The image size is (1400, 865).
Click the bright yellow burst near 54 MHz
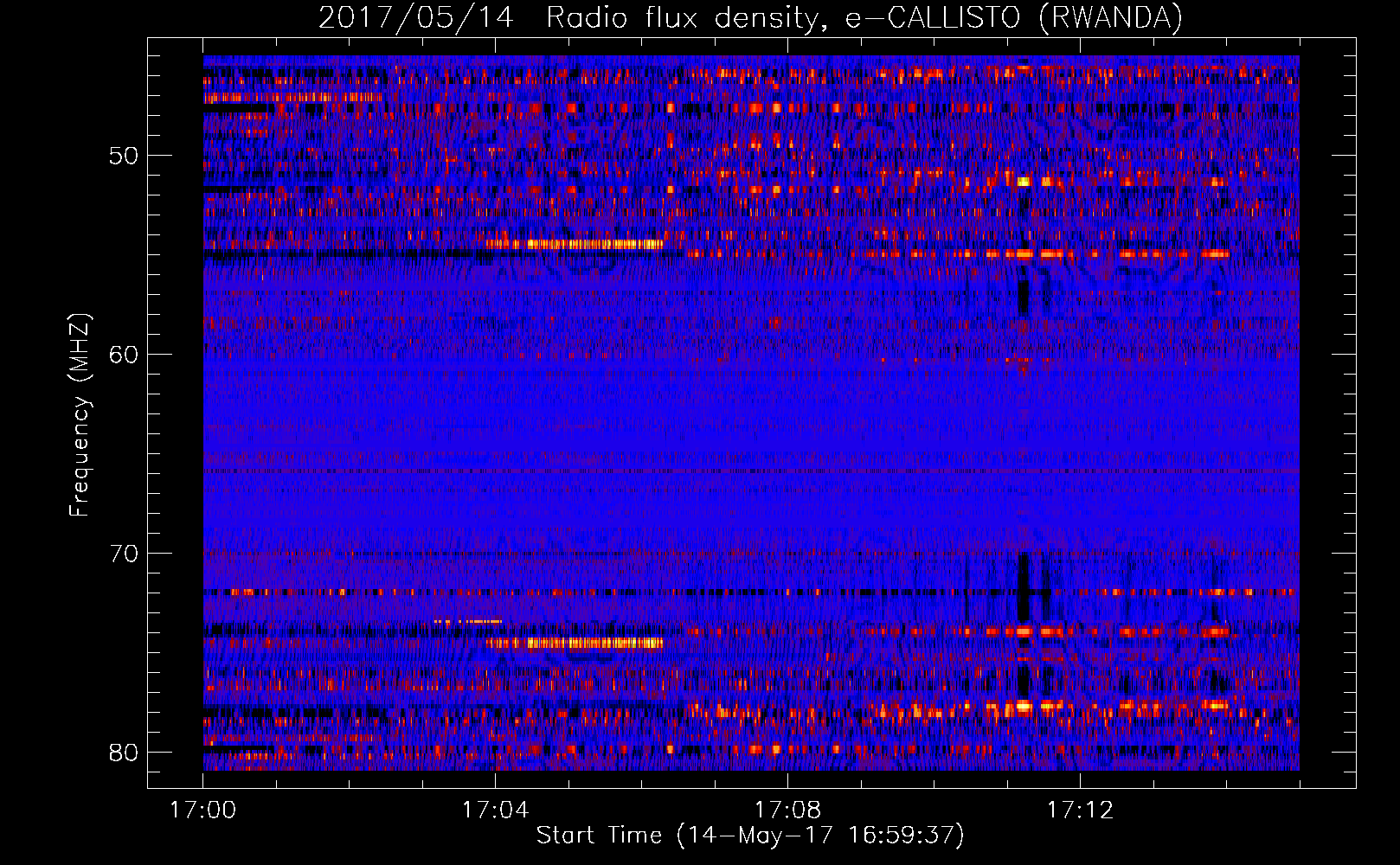click(575, 244)
